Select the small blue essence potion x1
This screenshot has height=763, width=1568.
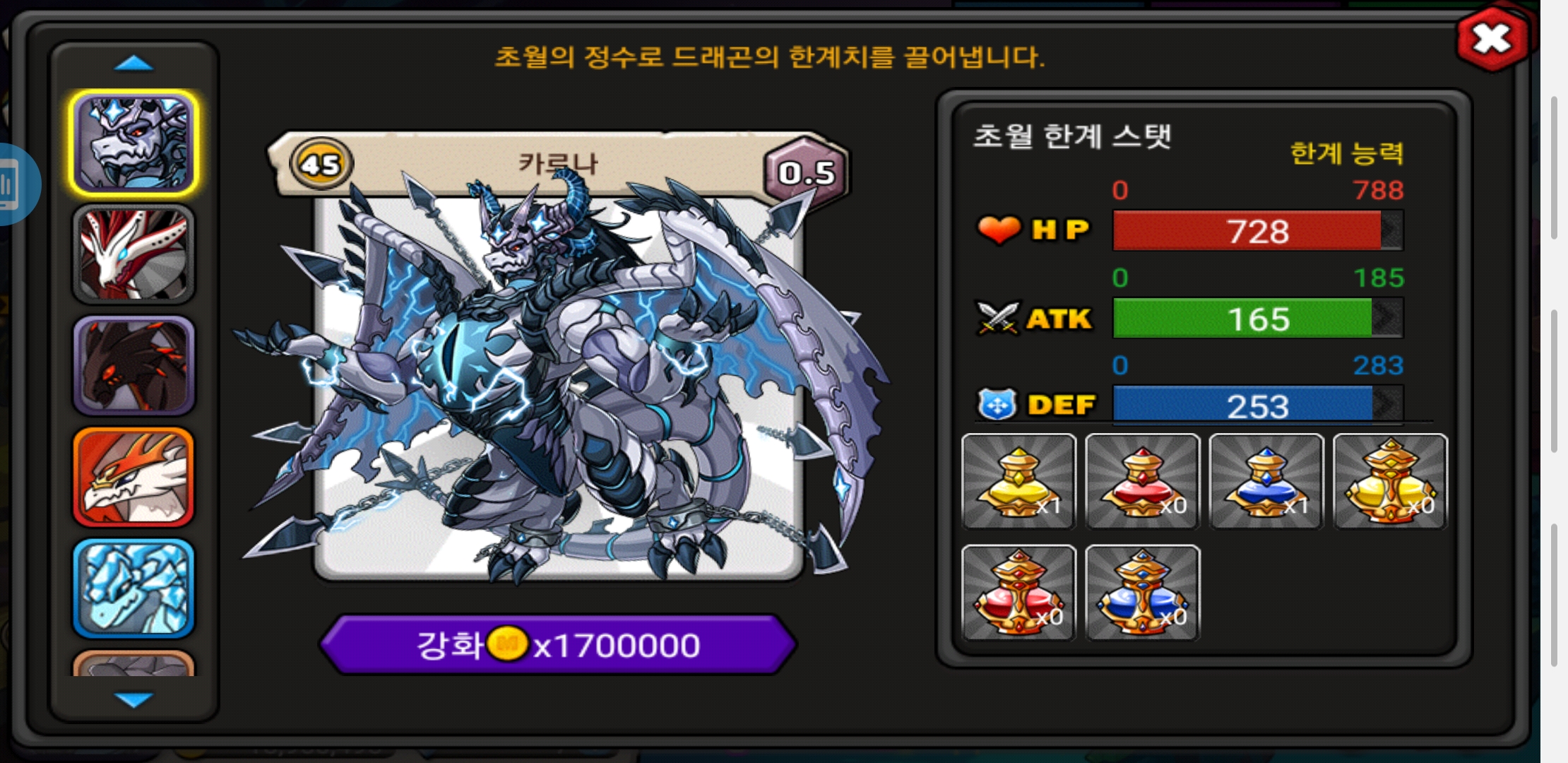point(1266,481)
